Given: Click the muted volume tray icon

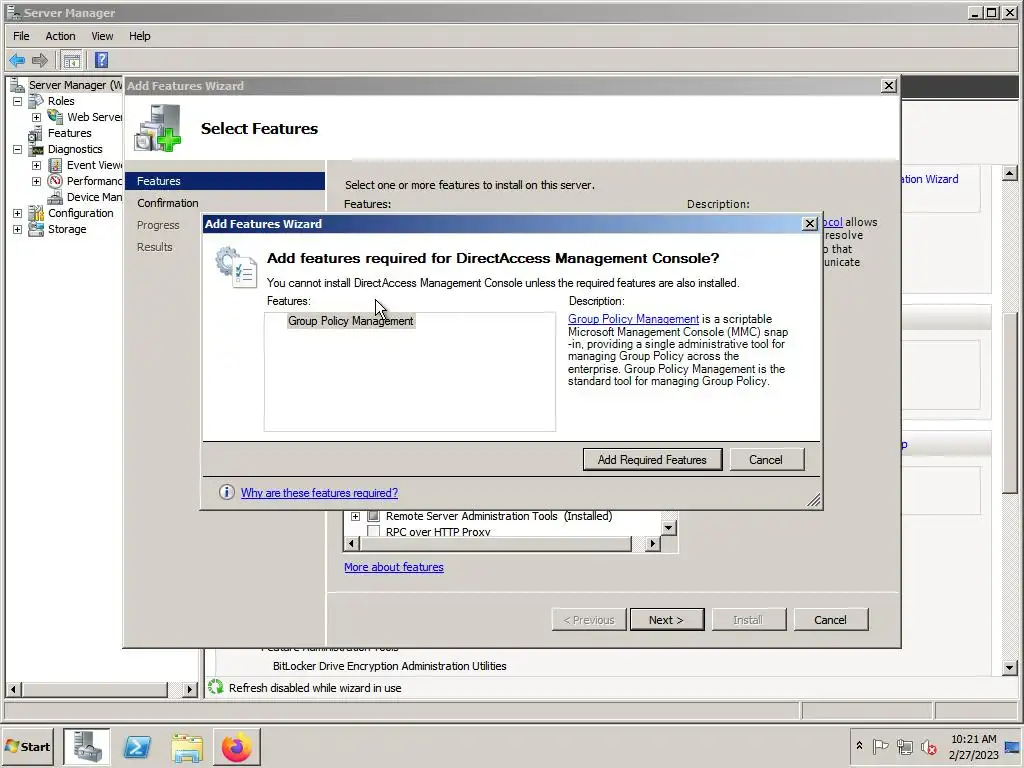Looking at the screenshot, I should (x=929, y=747).
